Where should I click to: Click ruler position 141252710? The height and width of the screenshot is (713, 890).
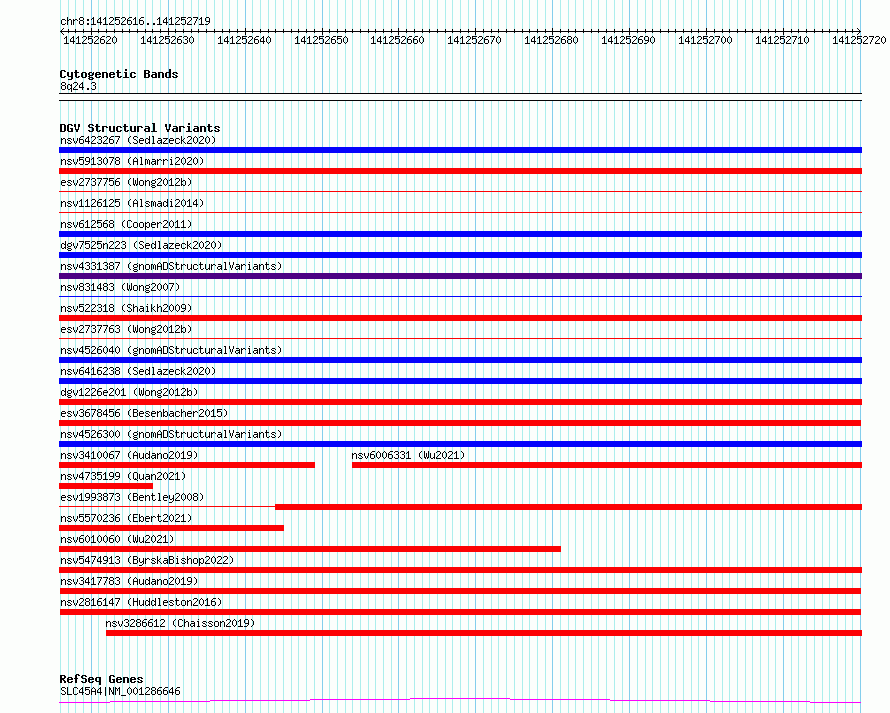coord(782,40)
